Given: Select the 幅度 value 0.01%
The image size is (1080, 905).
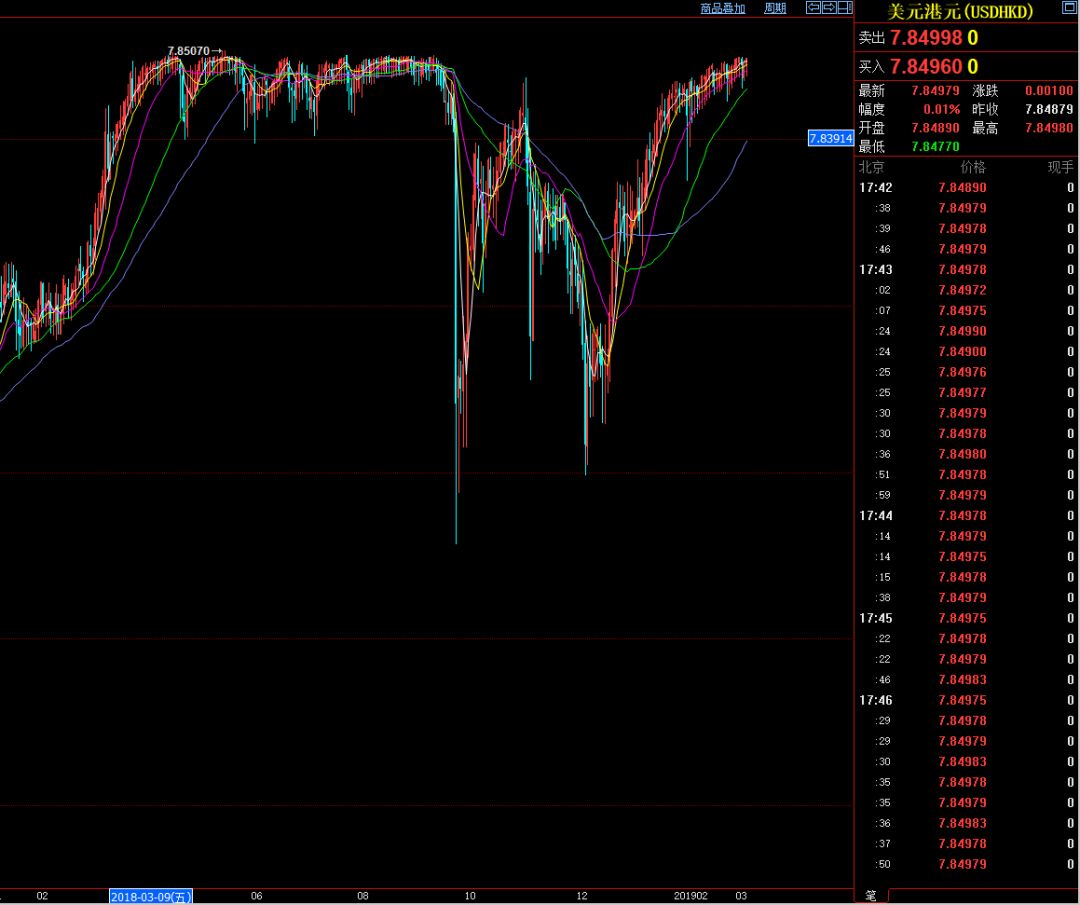Looking at the screenshot, I should click(942, 109).
